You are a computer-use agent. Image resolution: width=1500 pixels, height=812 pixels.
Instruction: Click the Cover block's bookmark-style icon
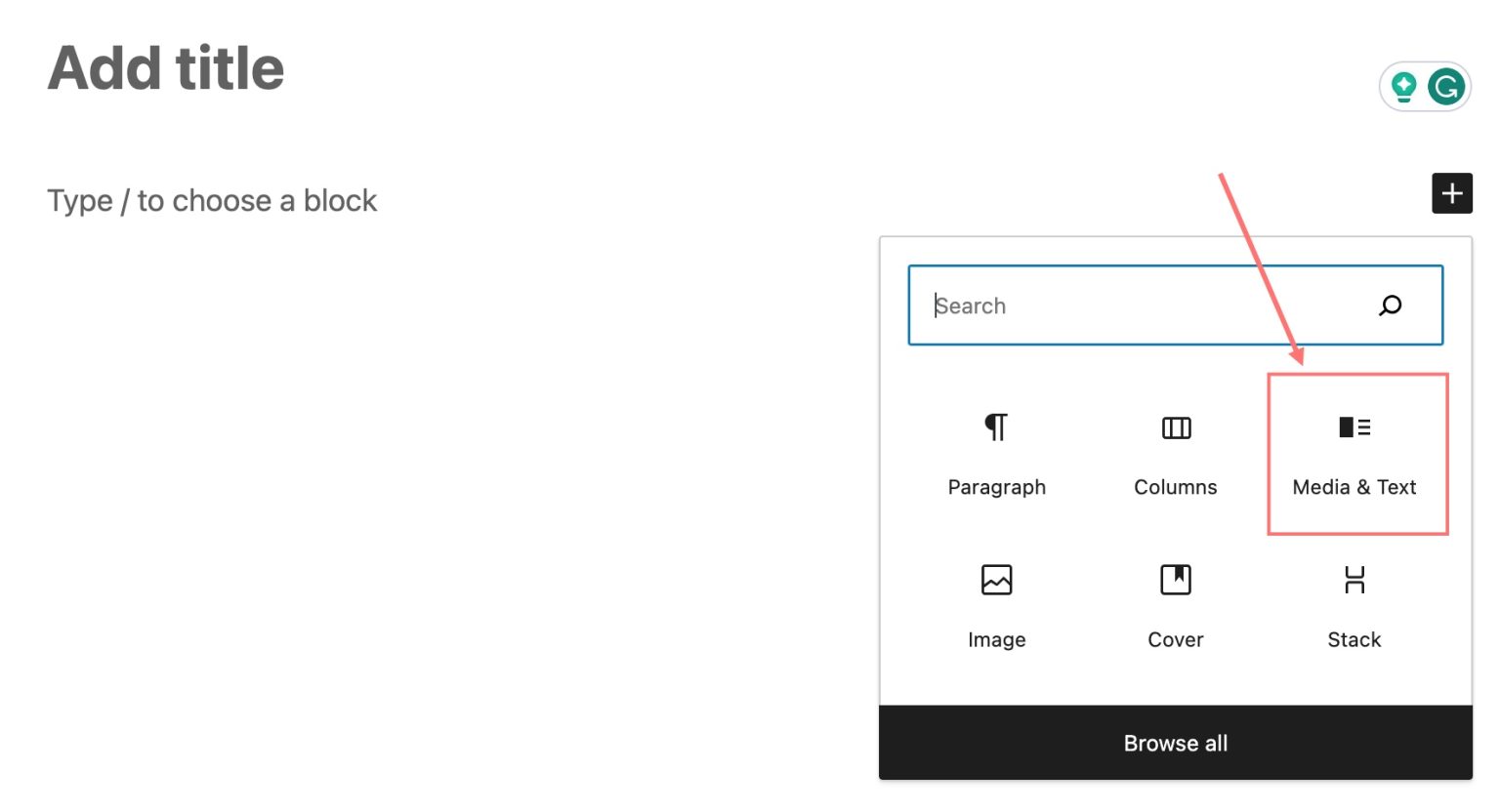(1175, 580)
